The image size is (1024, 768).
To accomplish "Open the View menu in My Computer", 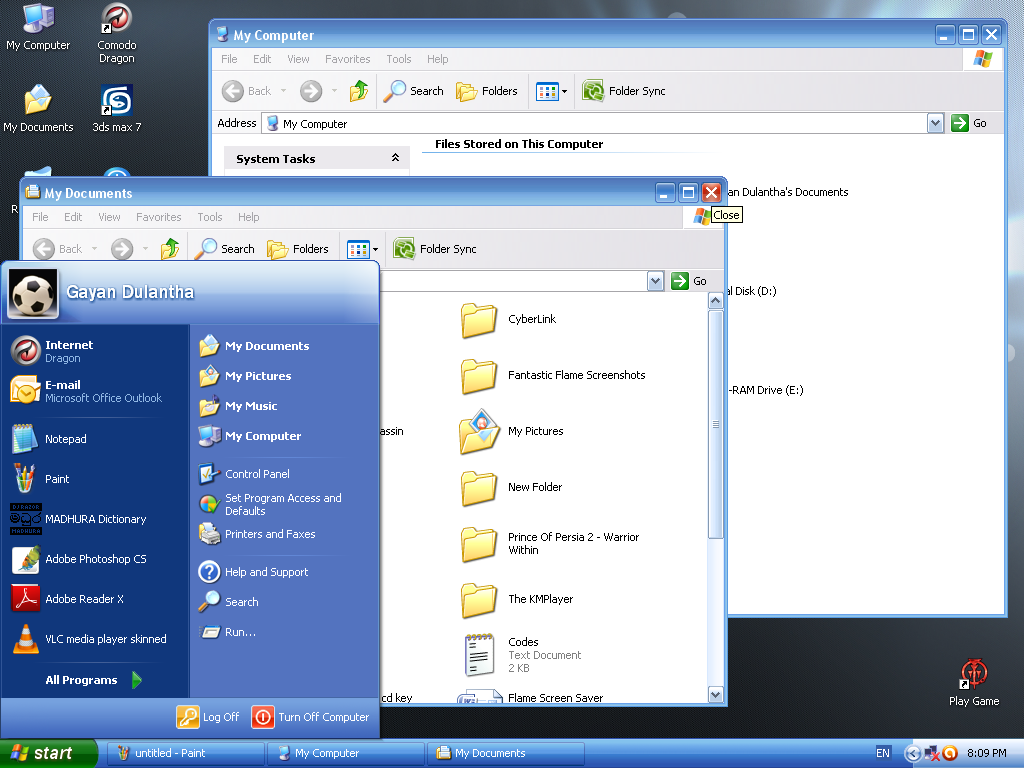I will tap(298, 58).
